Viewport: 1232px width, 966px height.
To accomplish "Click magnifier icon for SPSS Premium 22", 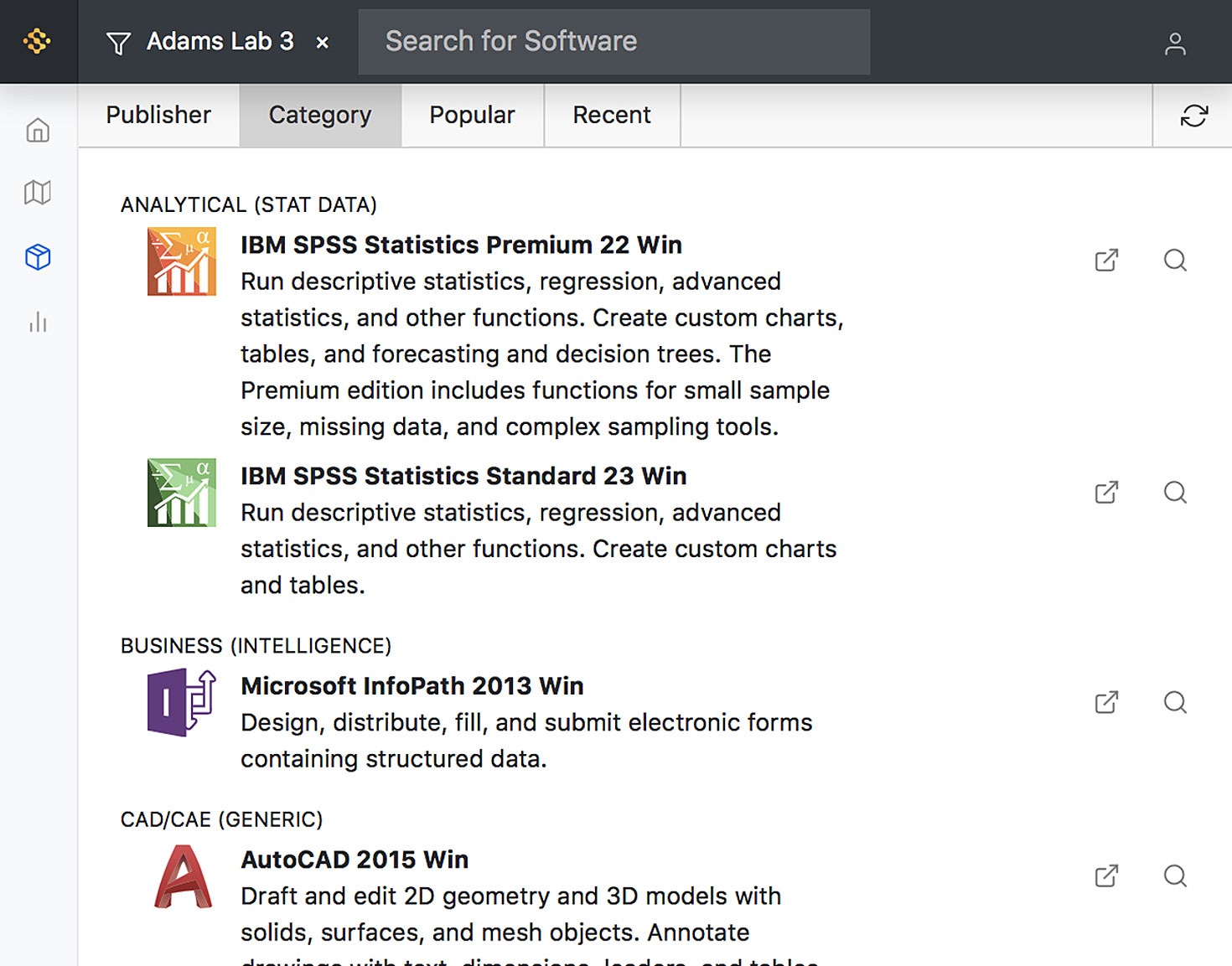I will [x=1175, y=261].
